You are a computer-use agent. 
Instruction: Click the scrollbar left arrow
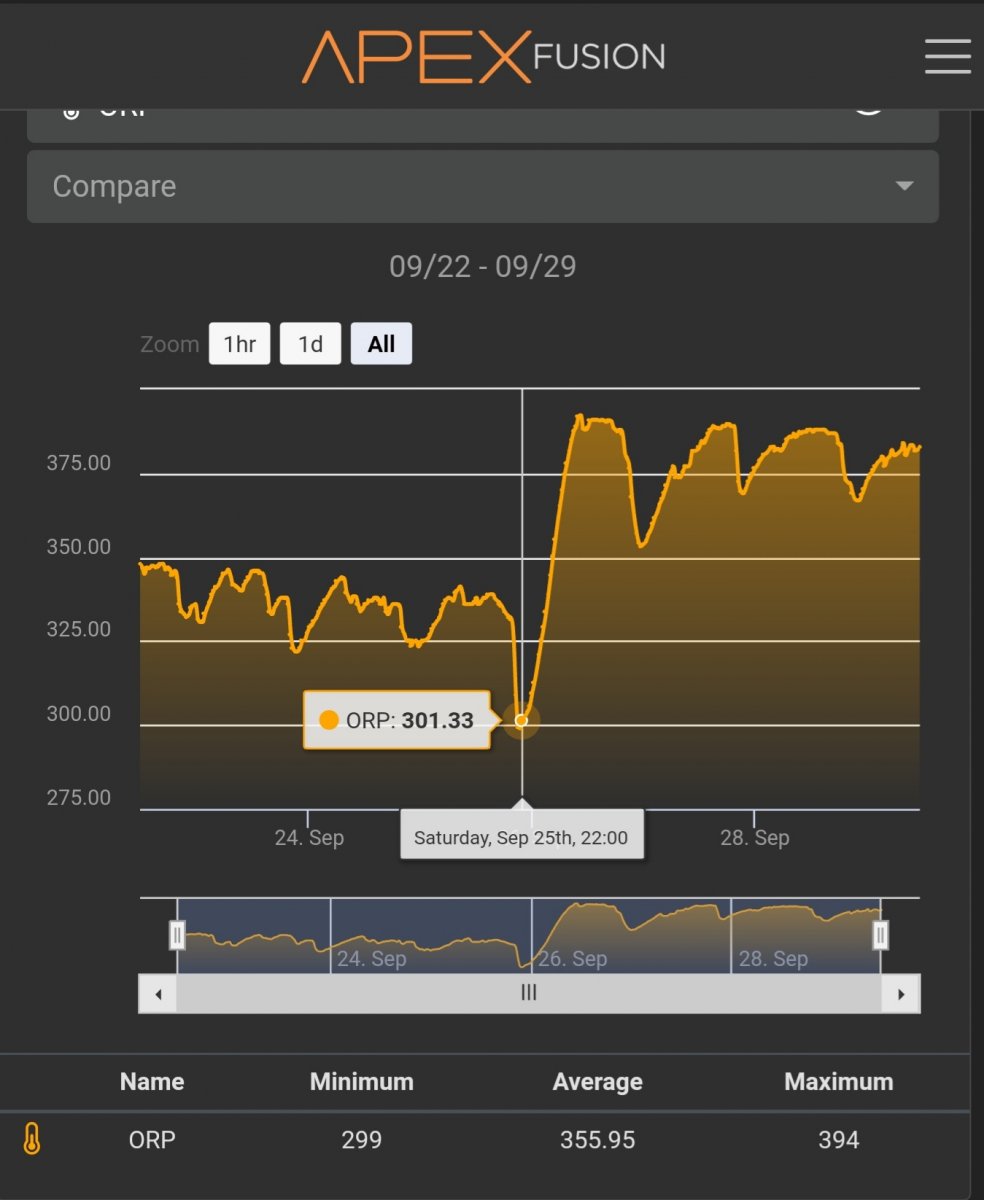point(158,994)
